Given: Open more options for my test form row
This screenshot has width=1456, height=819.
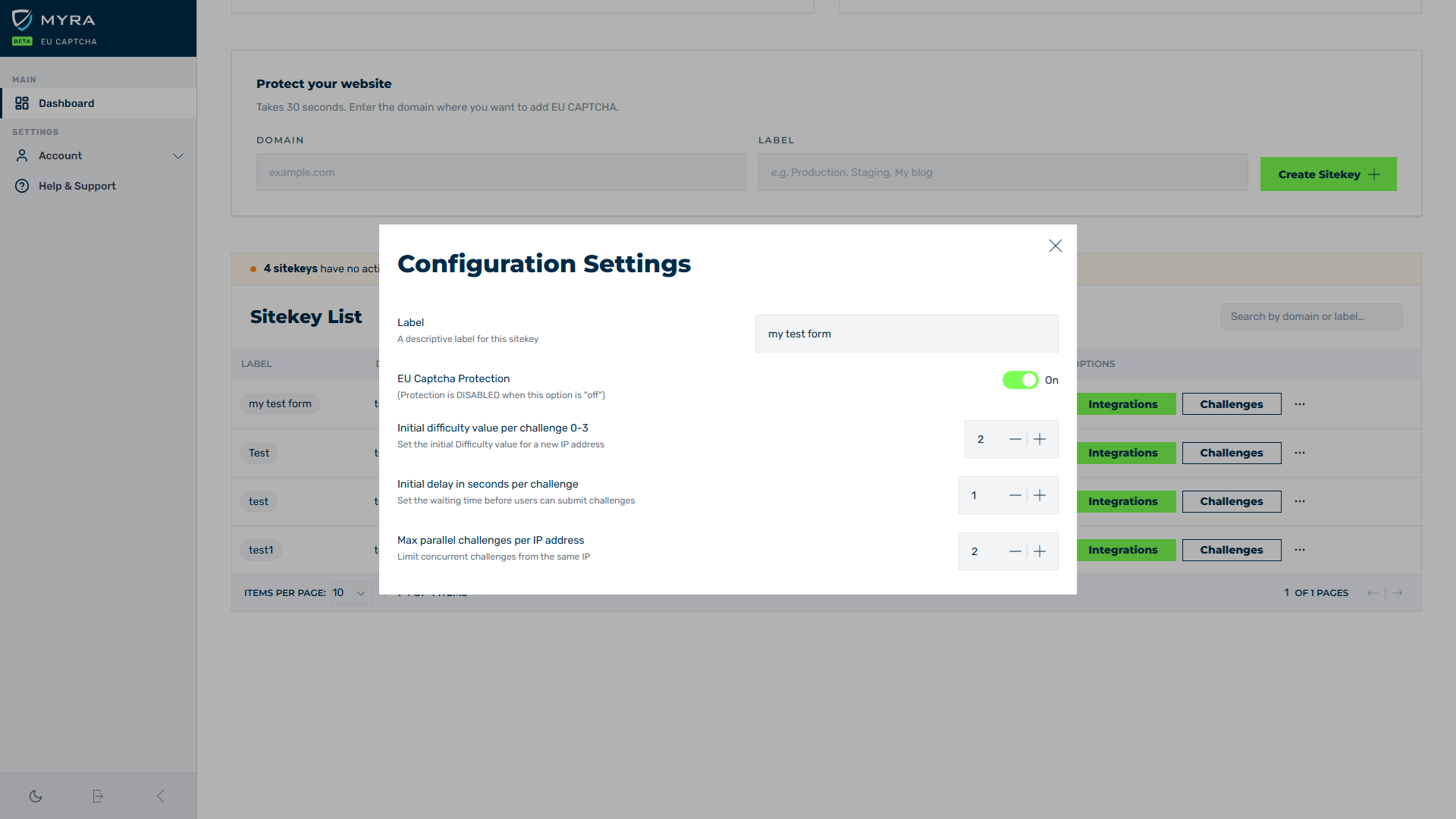Looking at the screenshot, I should coord(1300,404).
